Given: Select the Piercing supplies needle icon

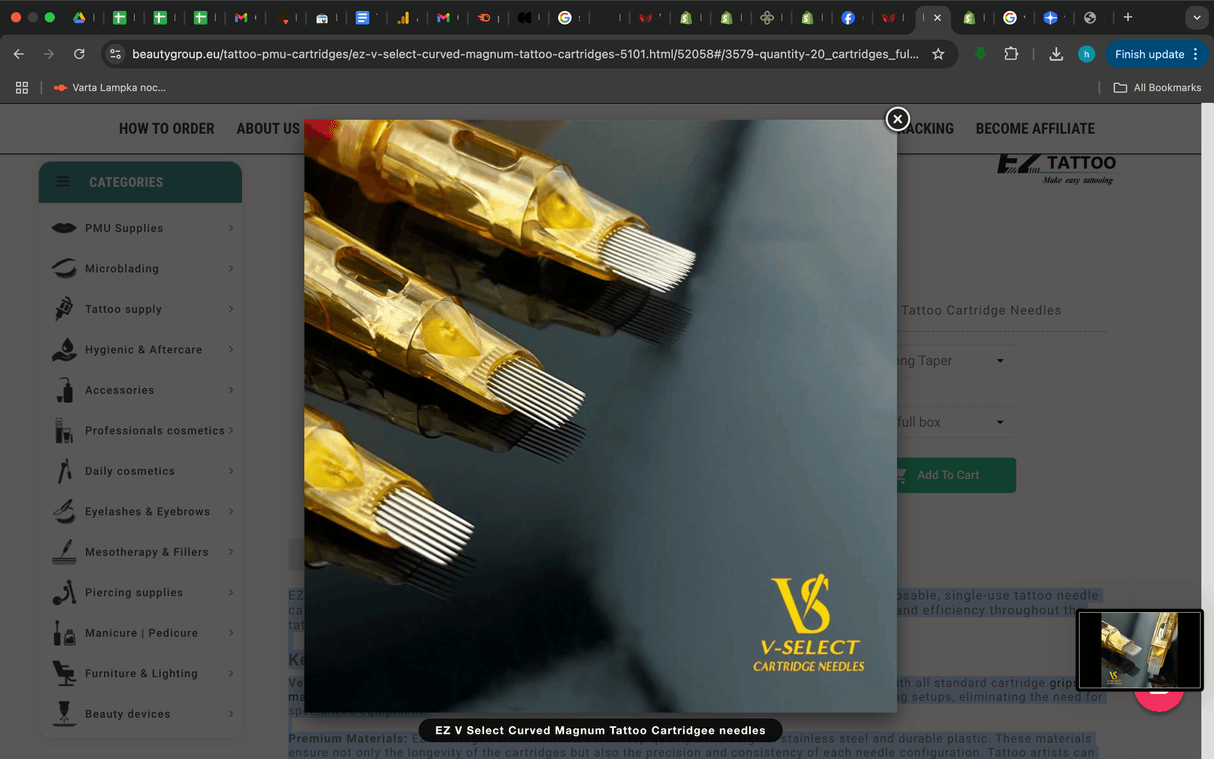Looking at the screenshot, I should click(62, 592).
